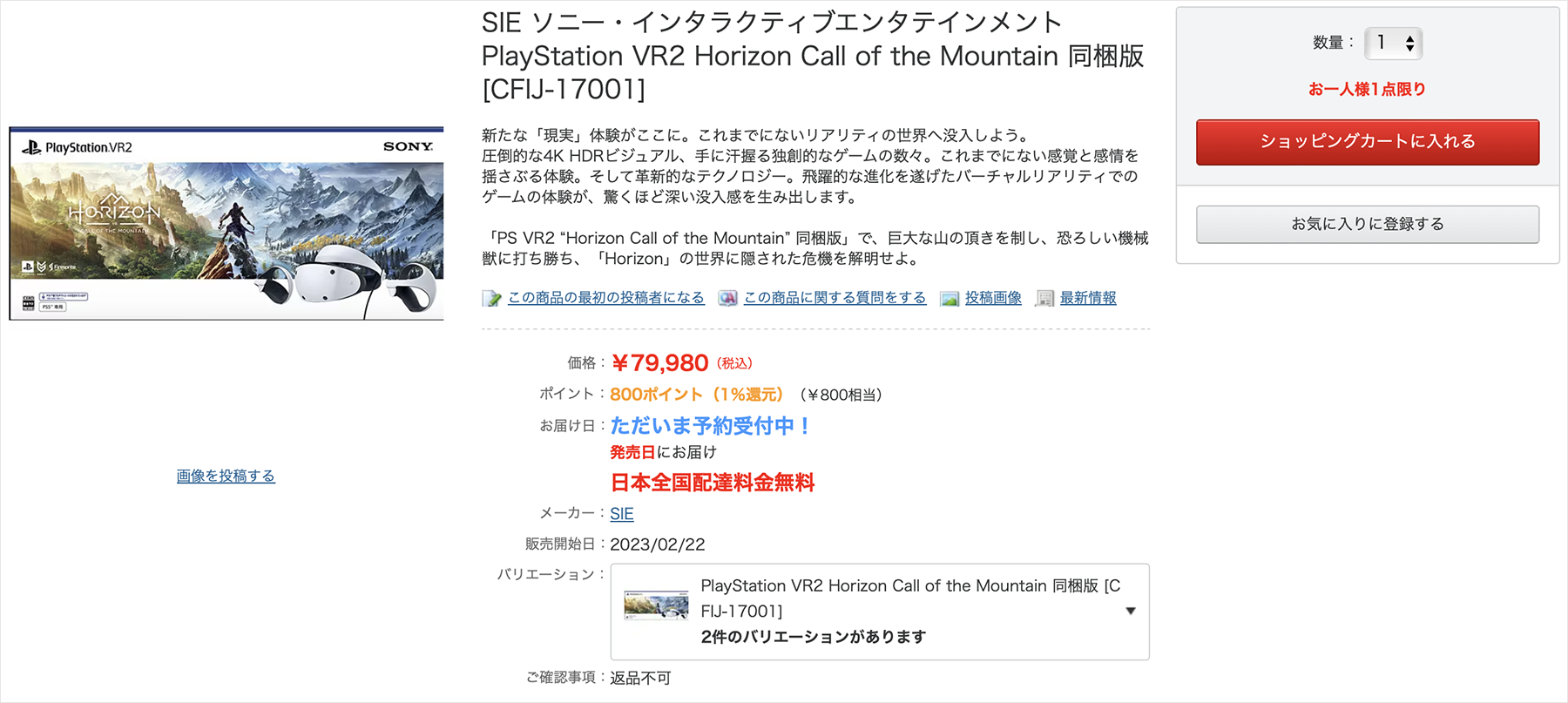The image size is (1568, 703).
Task: Open the この商品の最初の投稿者になる link
Action: pyautogui.click(x=605, y=298)
